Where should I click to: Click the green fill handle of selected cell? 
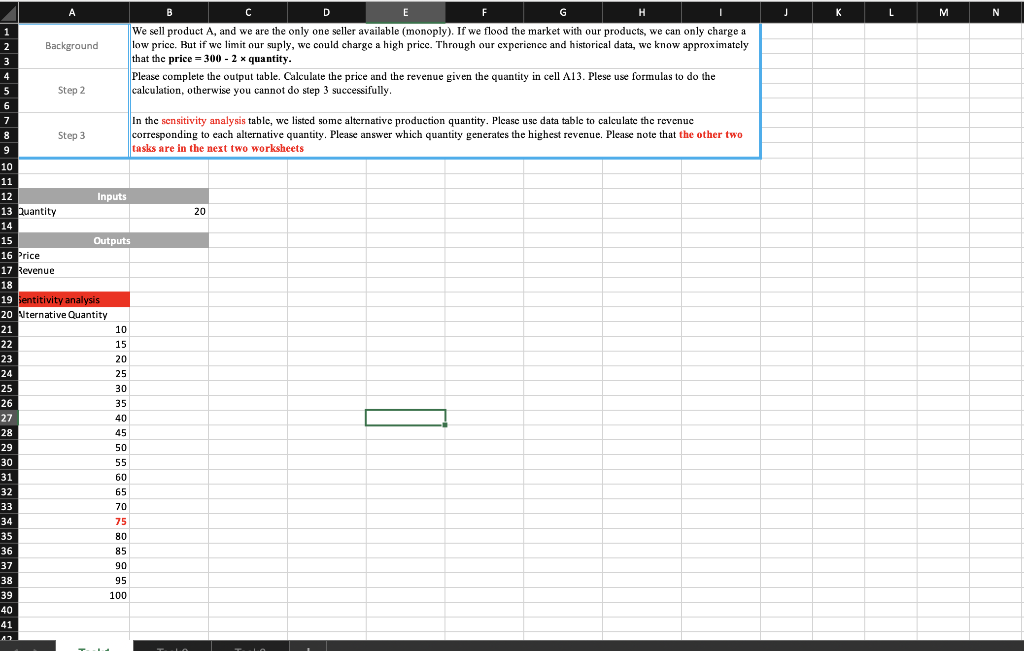point(444,425)
